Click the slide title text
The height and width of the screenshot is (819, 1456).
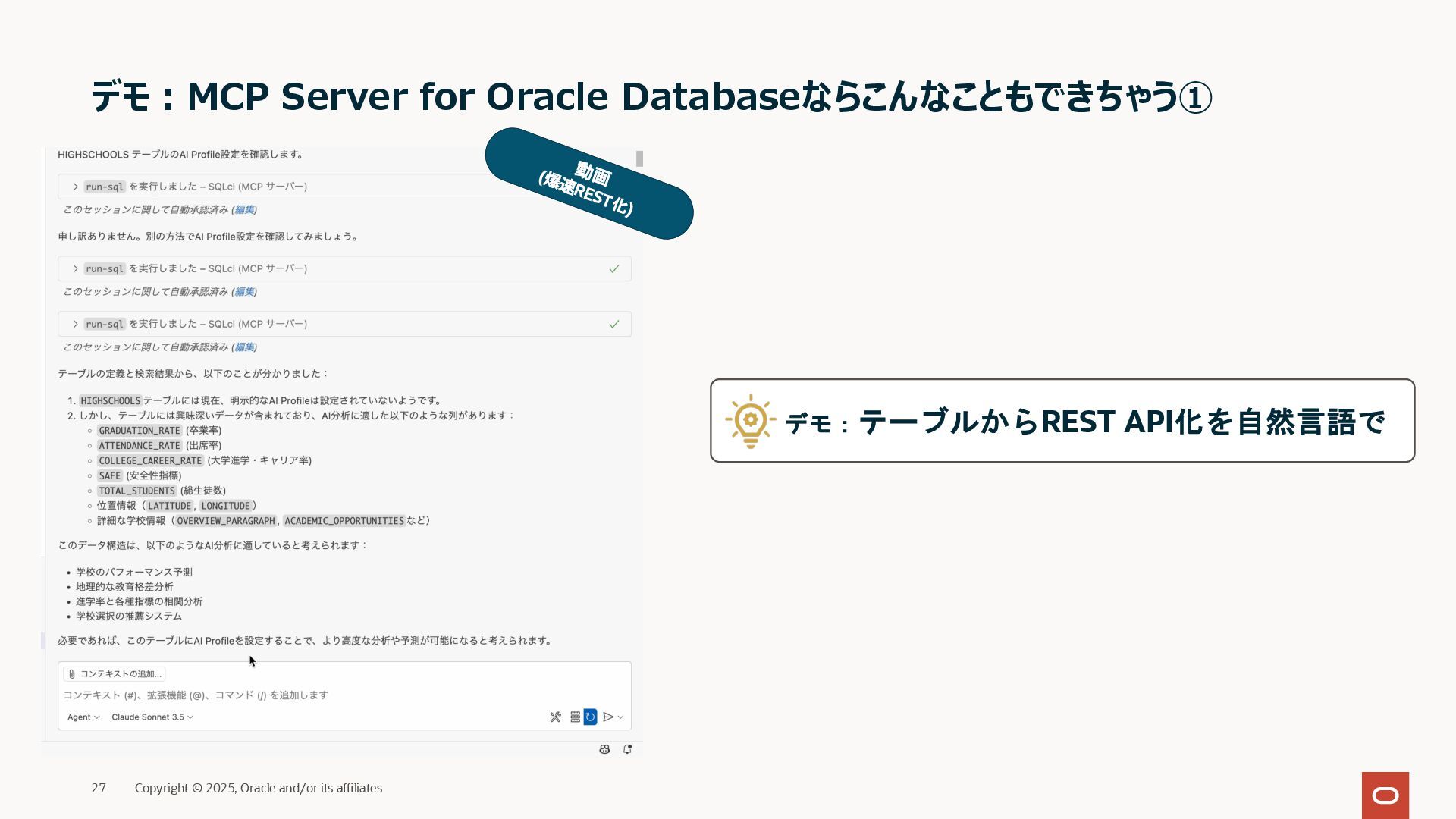(651, 97)
